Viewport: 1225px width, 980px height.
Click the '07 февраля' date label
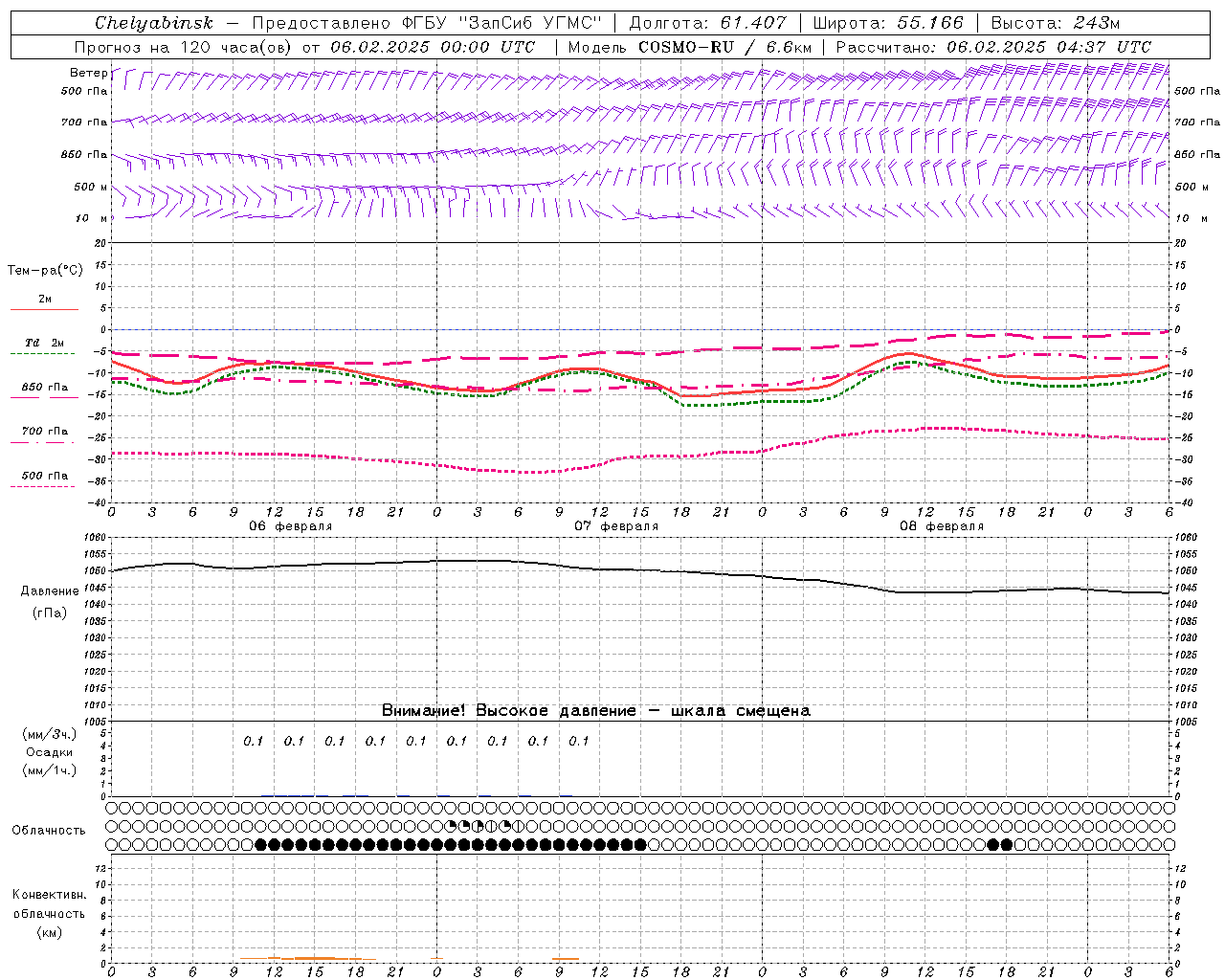[x=616, y=526]
